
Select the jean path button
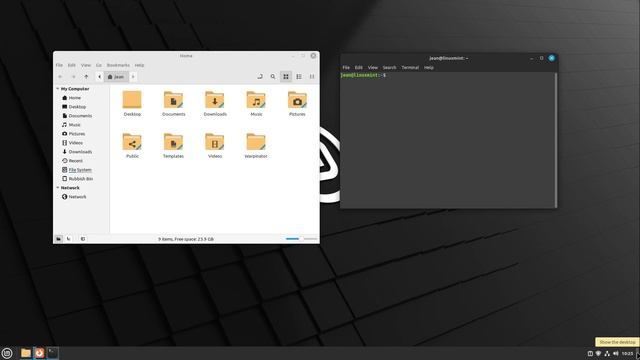(116, 77)
